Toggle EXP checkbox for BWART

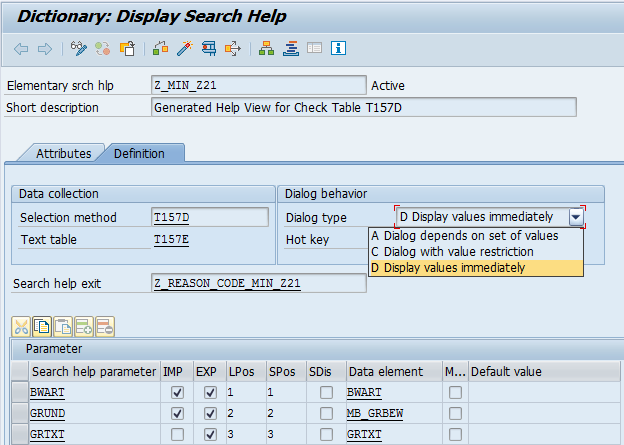click(x=210, y=392)
